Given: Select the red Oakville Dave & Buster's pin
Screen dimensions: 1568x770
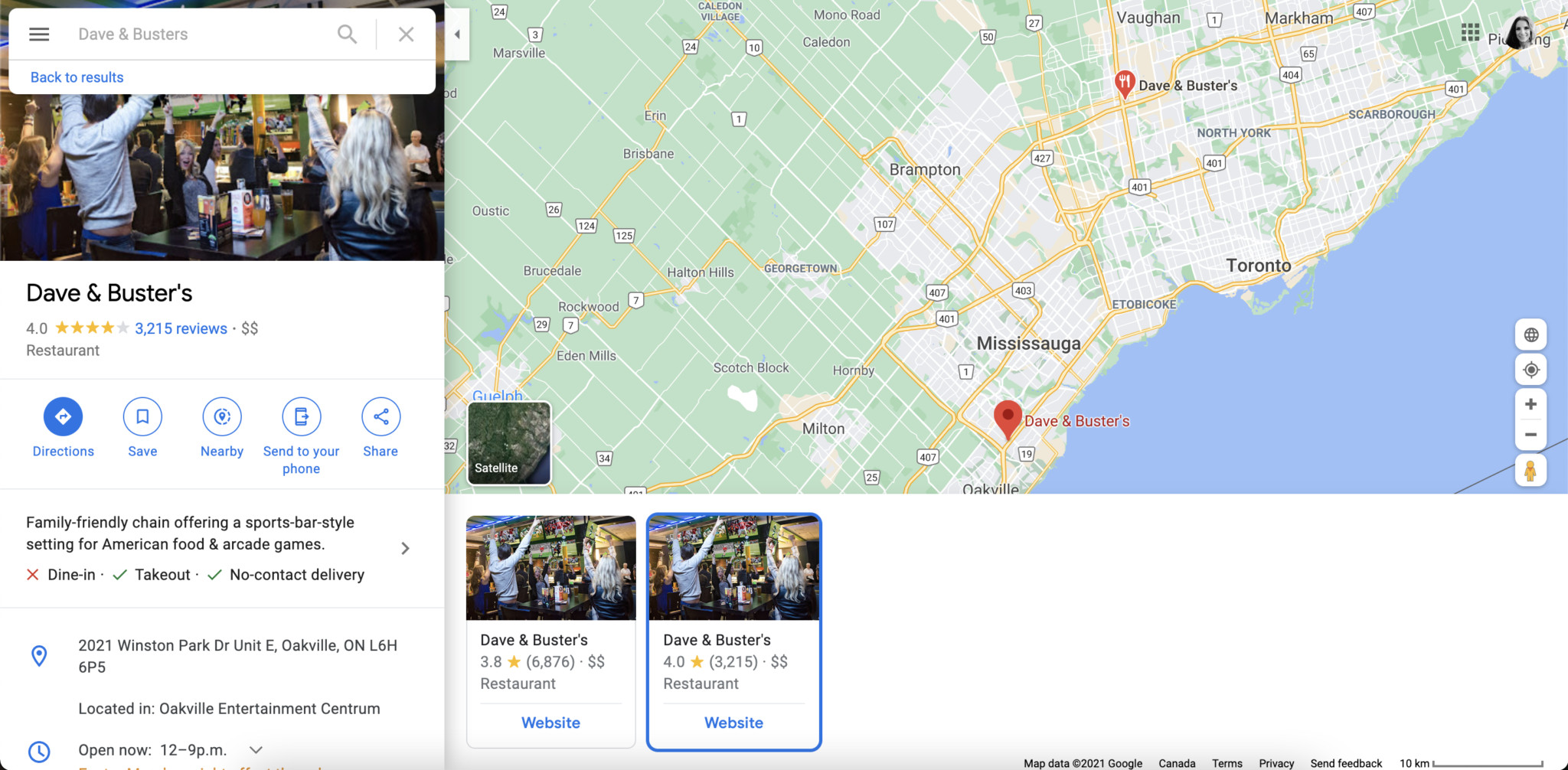Looking at the screenshot, I should 1008,419.
